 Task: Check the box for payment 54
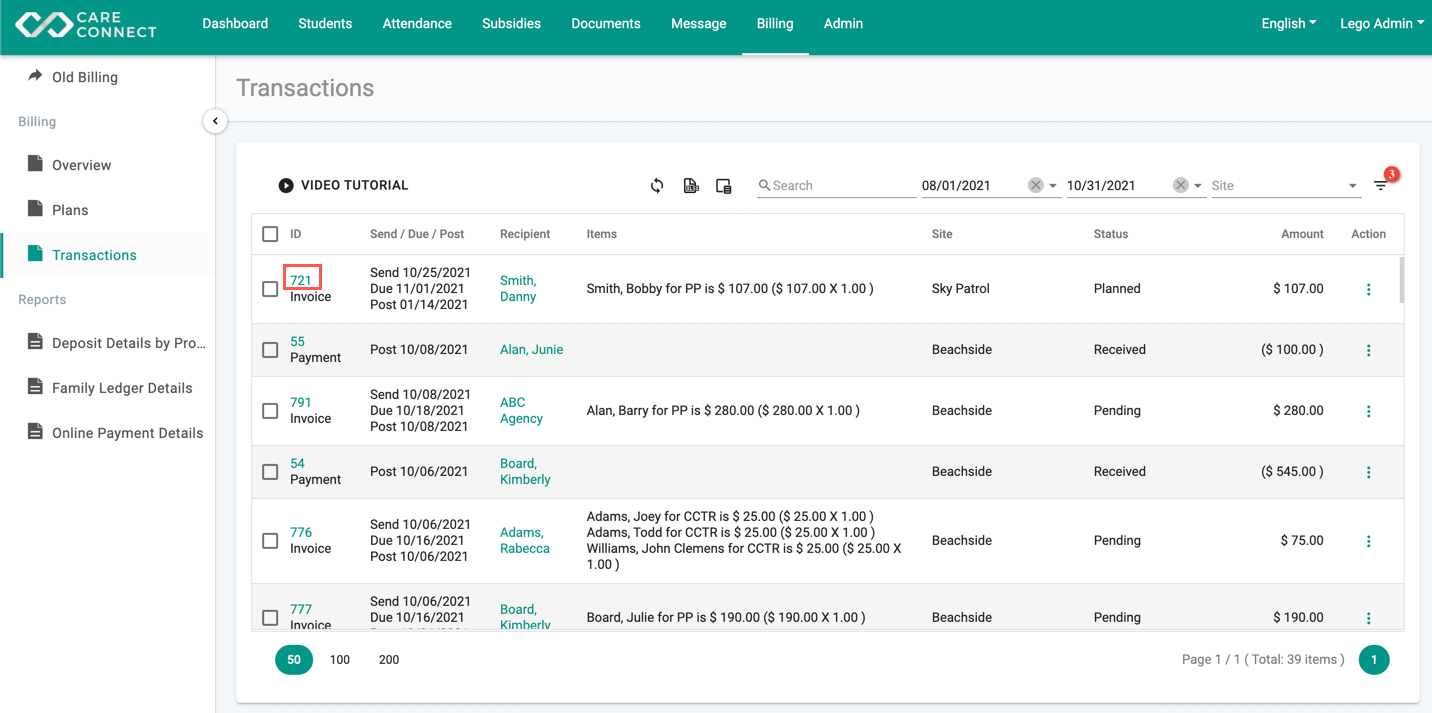(270, 472)
